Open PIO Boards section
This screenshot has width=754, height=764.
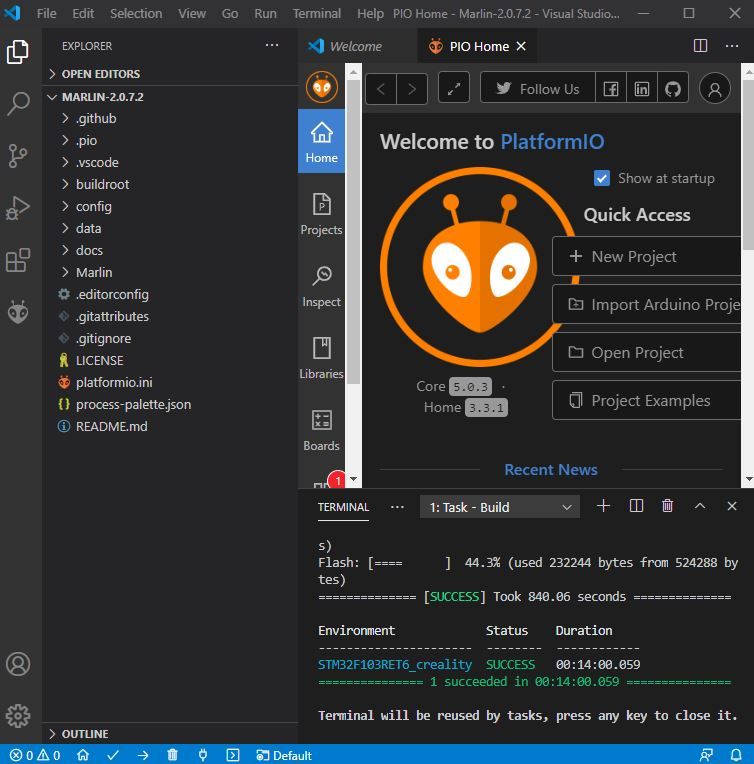tap(321, 431)
